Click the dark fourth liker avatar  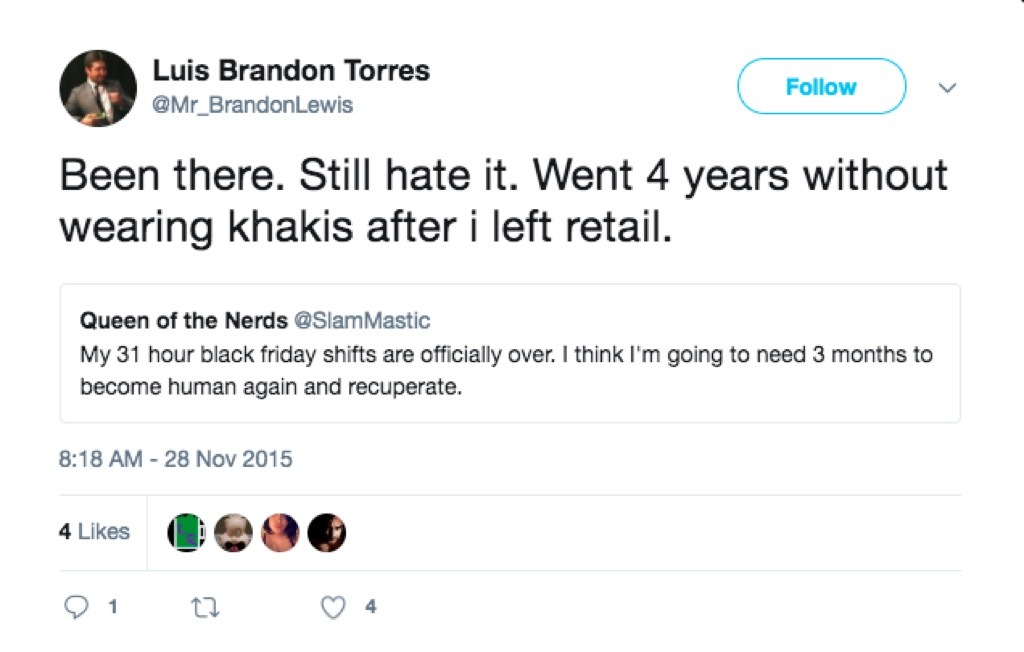click(327, 532)
